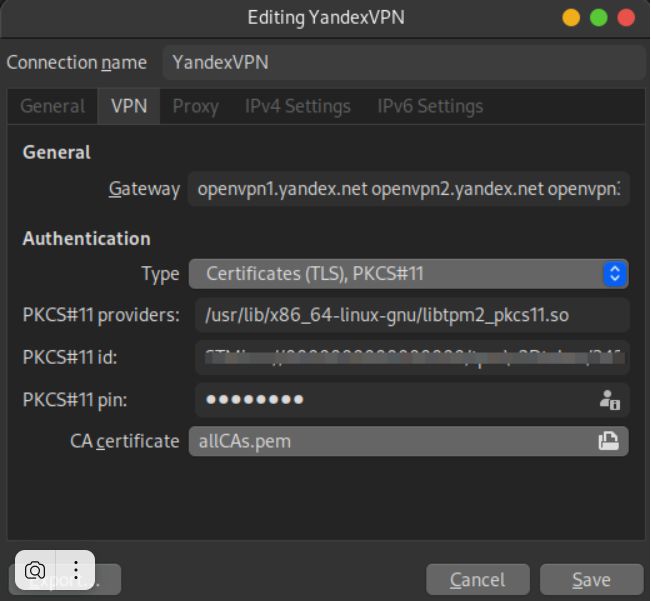This screenshot has height=601, width=652.
Task: Open the three-dot more options menu
Action: (75, 570)
